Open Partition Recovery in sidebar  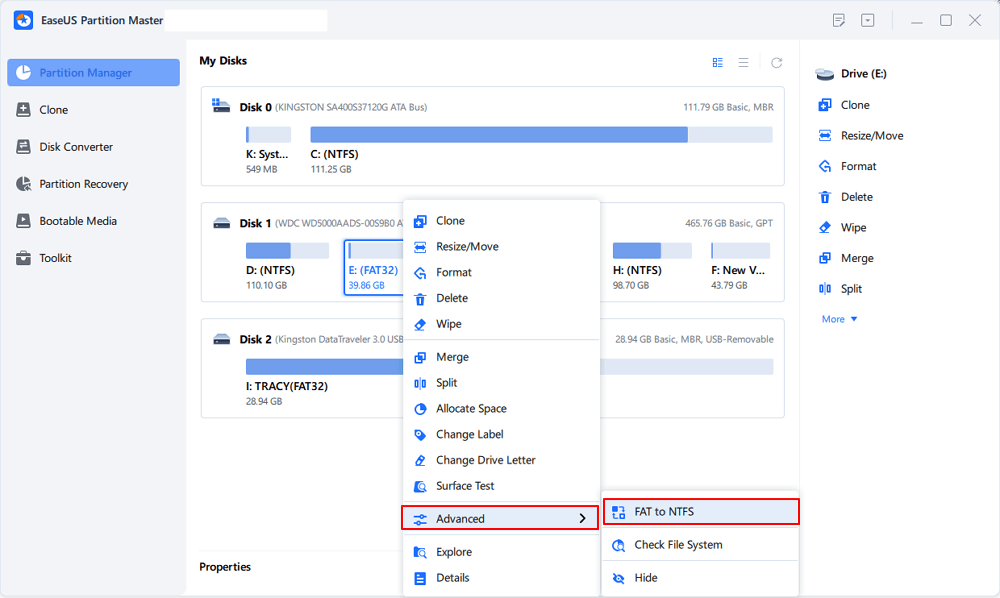[84, 184]
